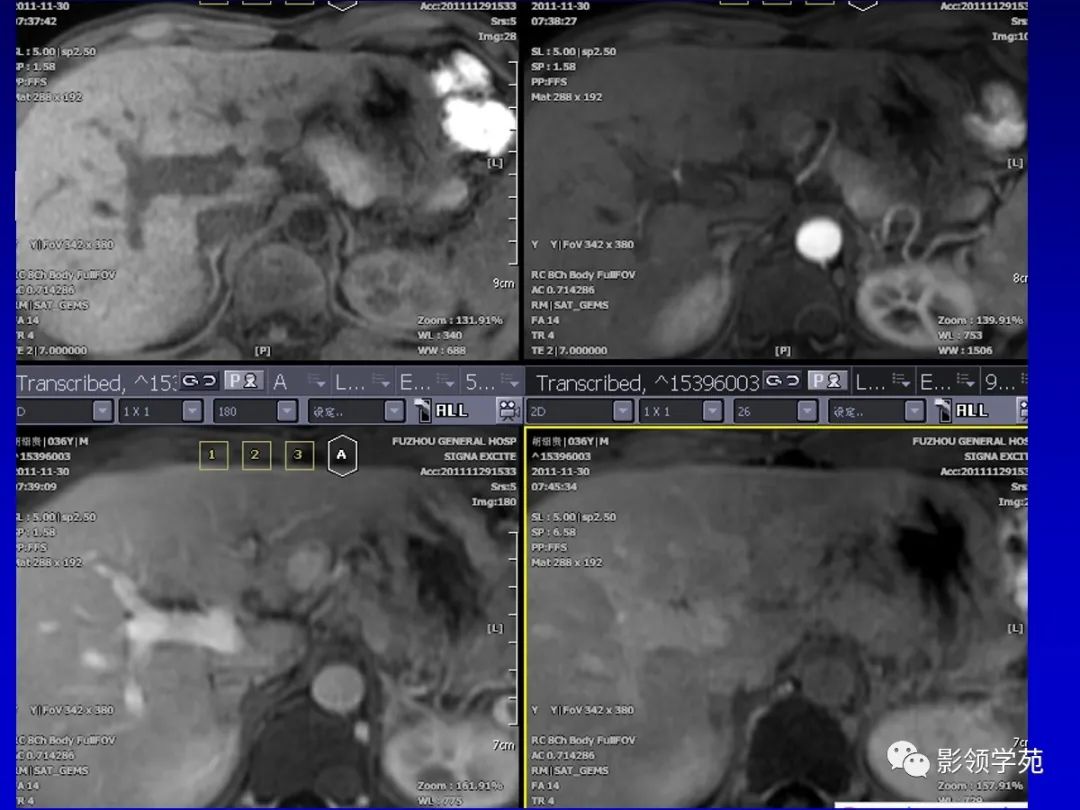
Task: Click the 'ALL' images icon in left viewer toolbar
Action: point(442,411)
